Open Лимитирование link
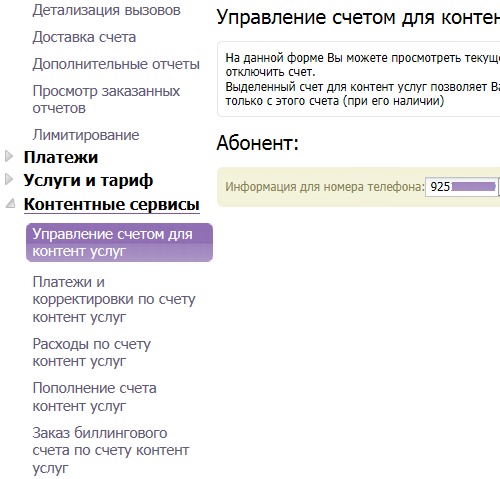Screen dimensions: 500x479 point(86,135)
